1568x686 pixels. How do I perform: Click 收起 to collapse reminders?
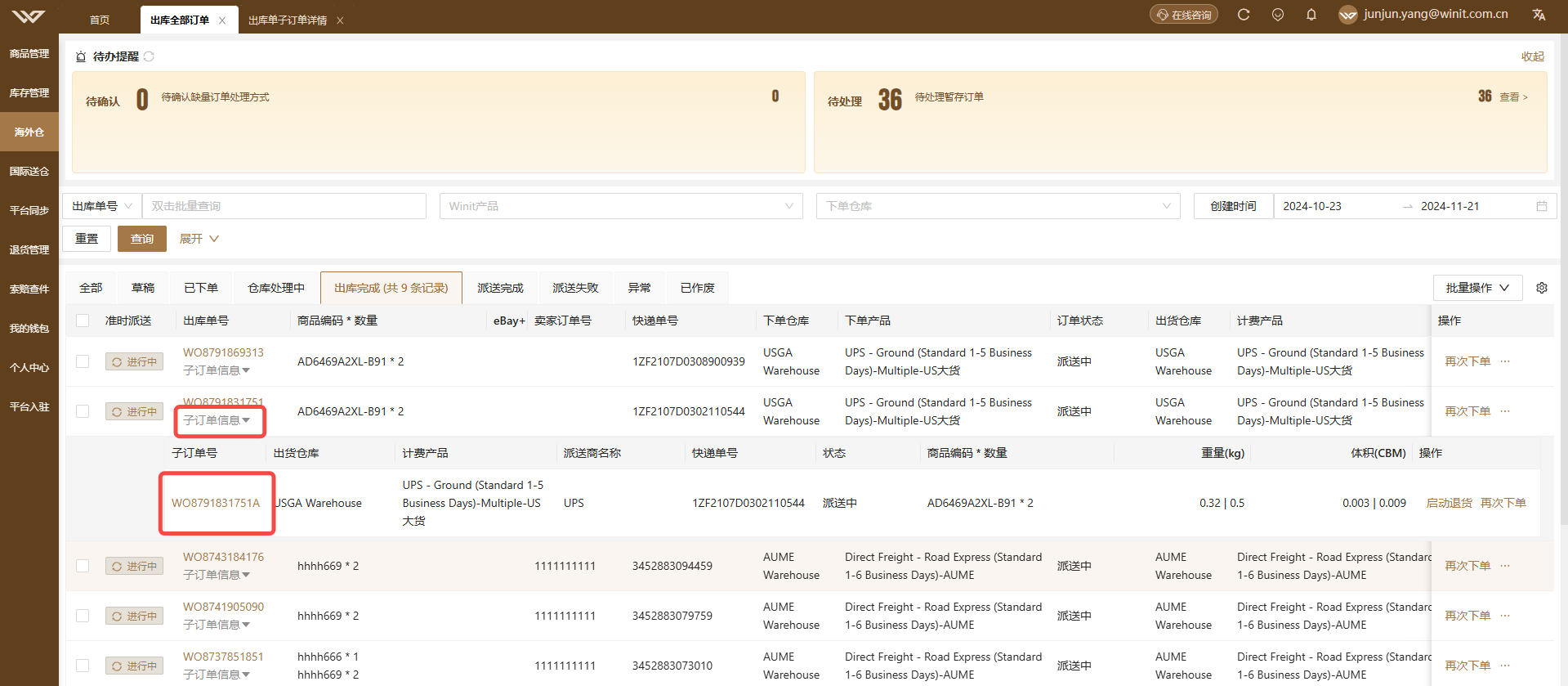click(1533, 56)
